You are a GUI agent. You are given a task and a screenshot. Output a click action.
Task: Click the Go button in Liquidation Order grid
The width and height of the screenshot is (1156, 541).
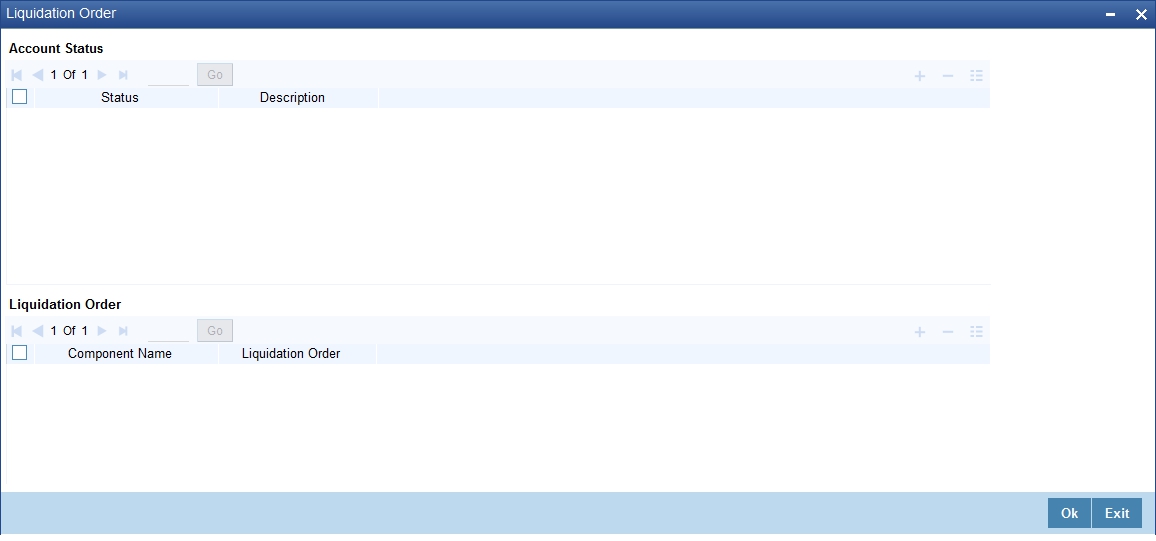(x=215, y=330)
